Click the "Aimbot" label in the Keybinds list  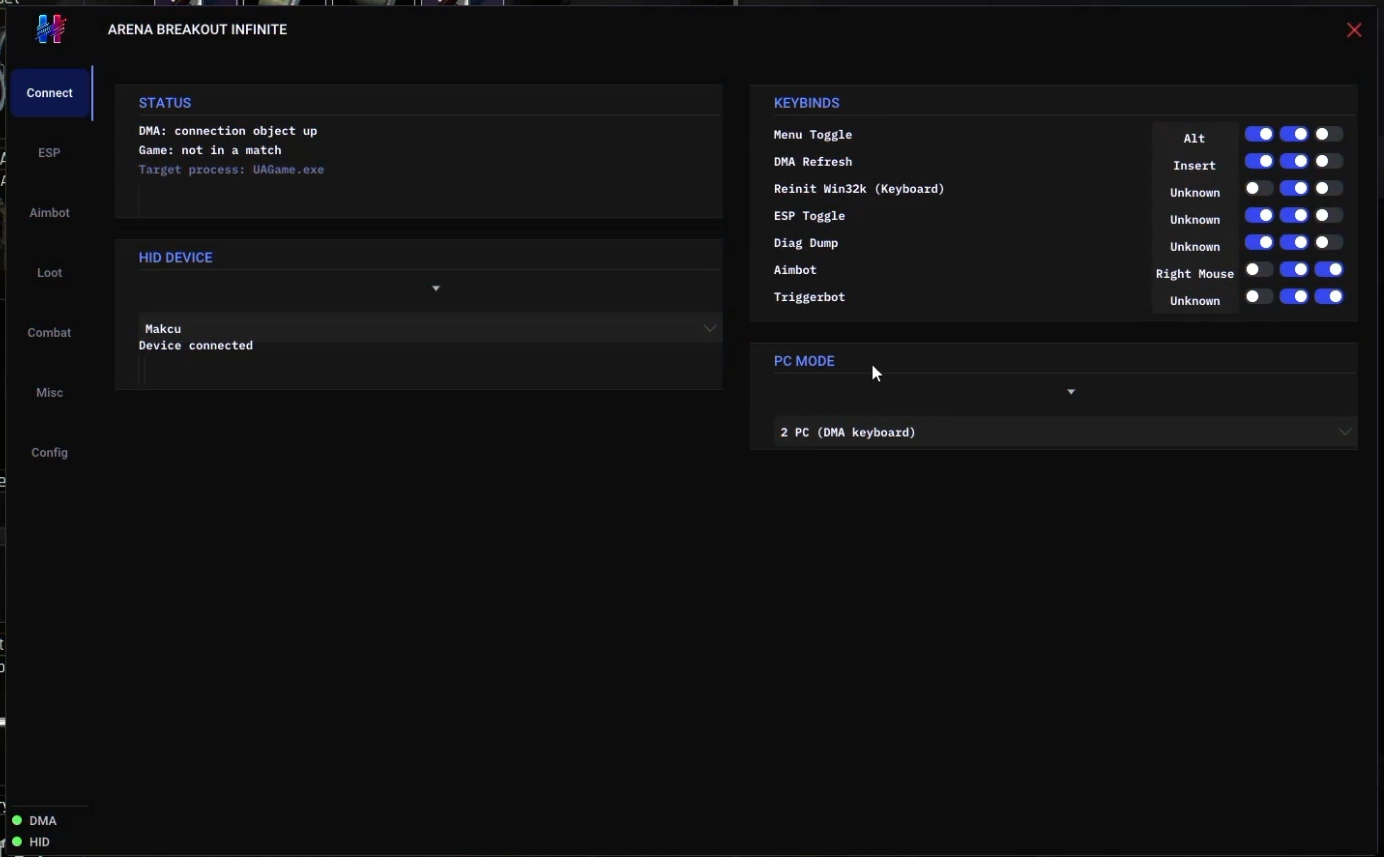click(x=795, y=269)
